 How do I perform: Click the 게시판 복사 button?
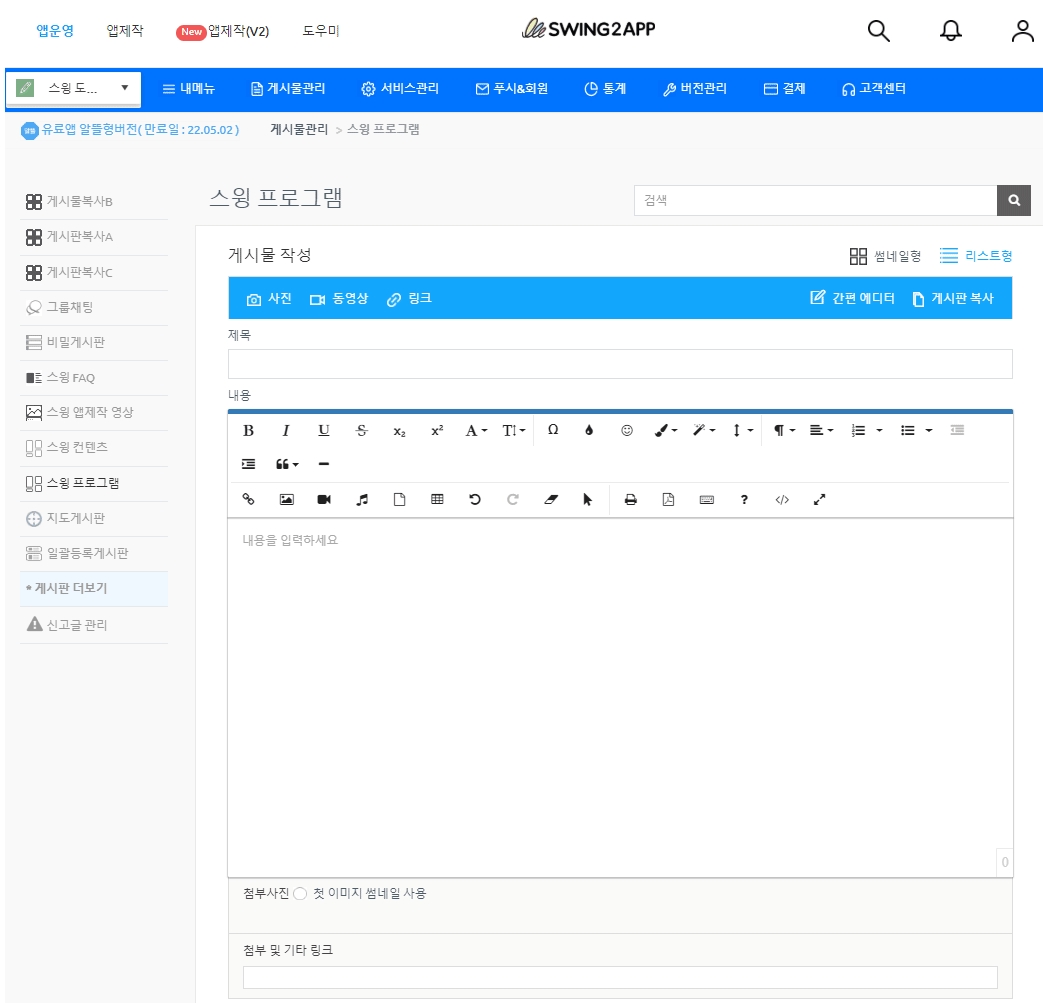click(x=953, y=298)
